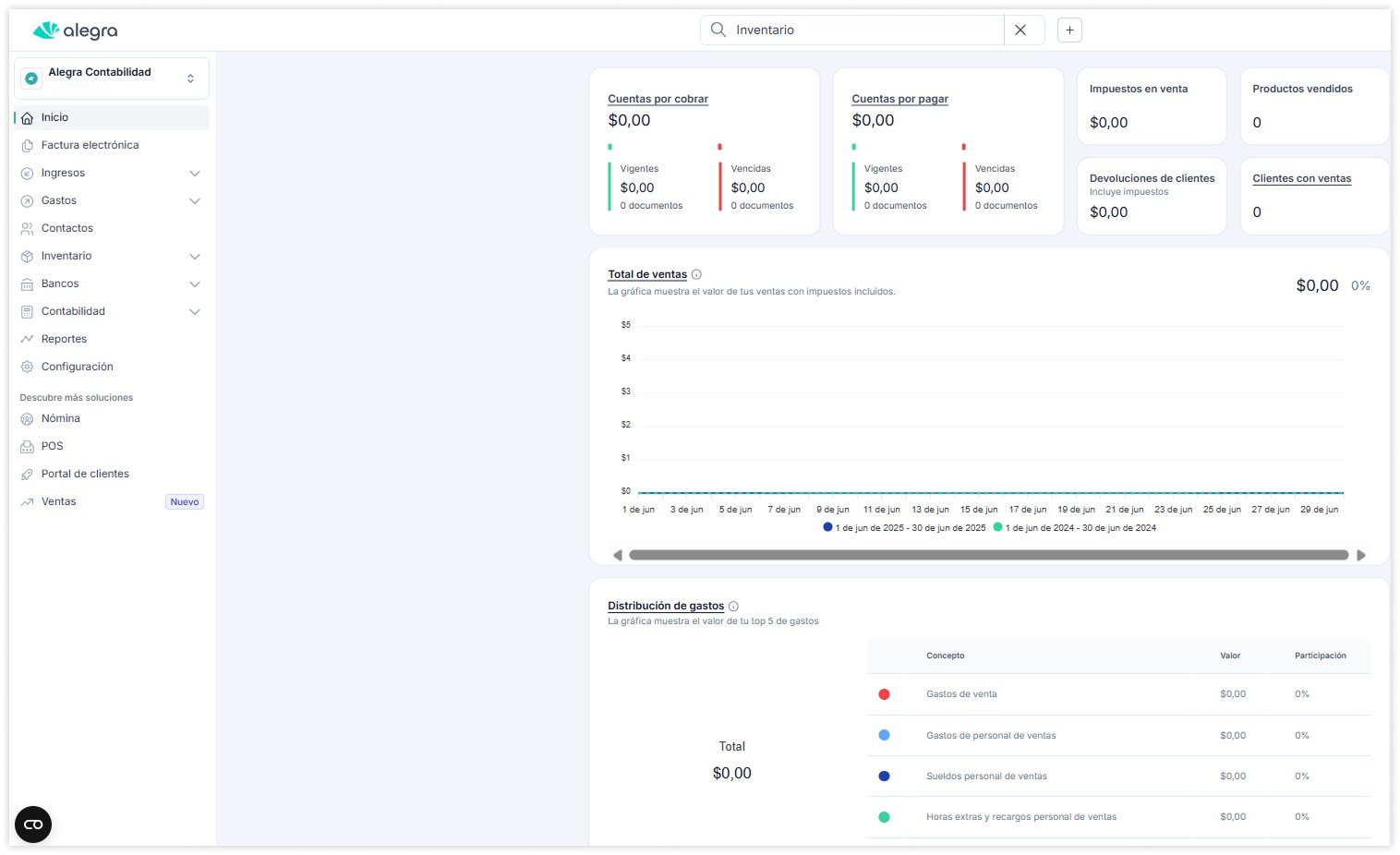Click the Inicio home icon
Viewport: 1400px width, 855px height.
[27, 118]
